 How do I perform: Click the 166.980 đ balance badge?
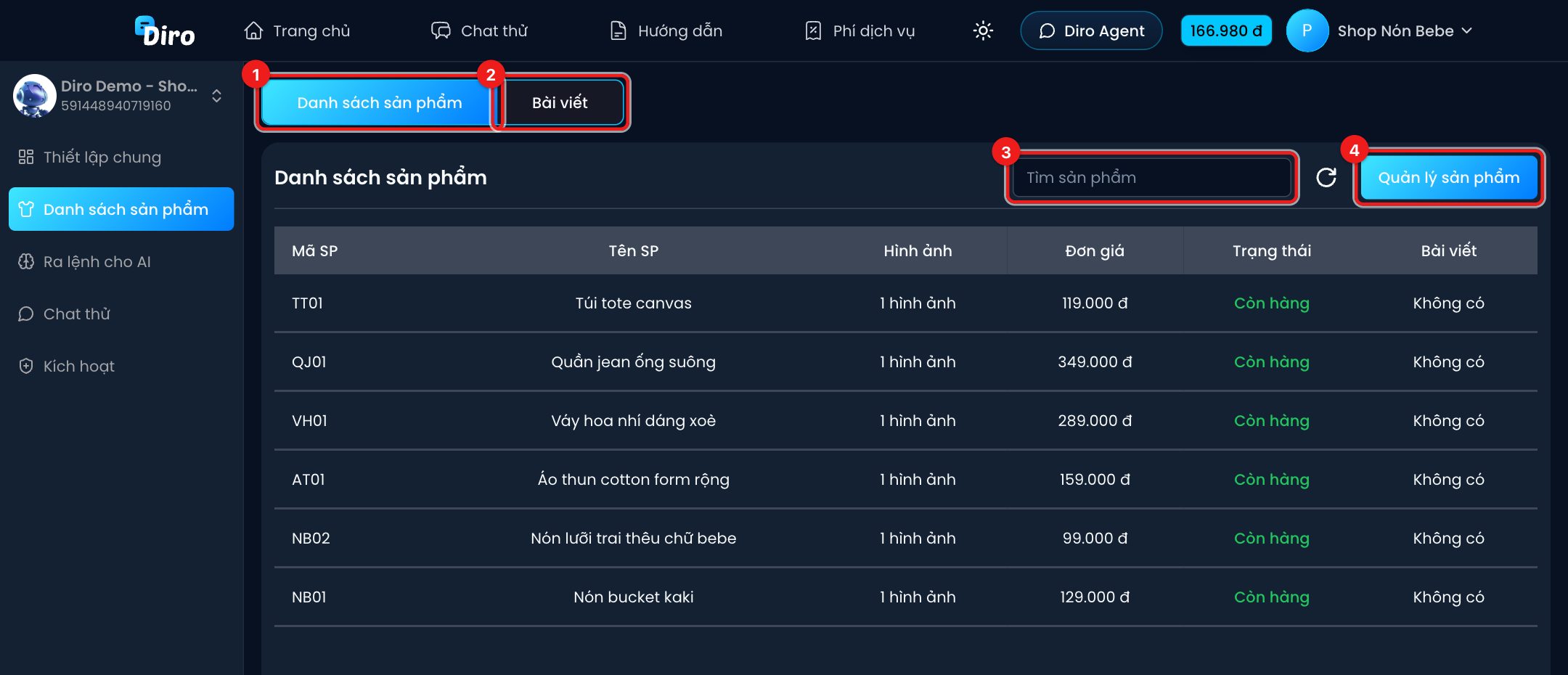pos(1226,30)
